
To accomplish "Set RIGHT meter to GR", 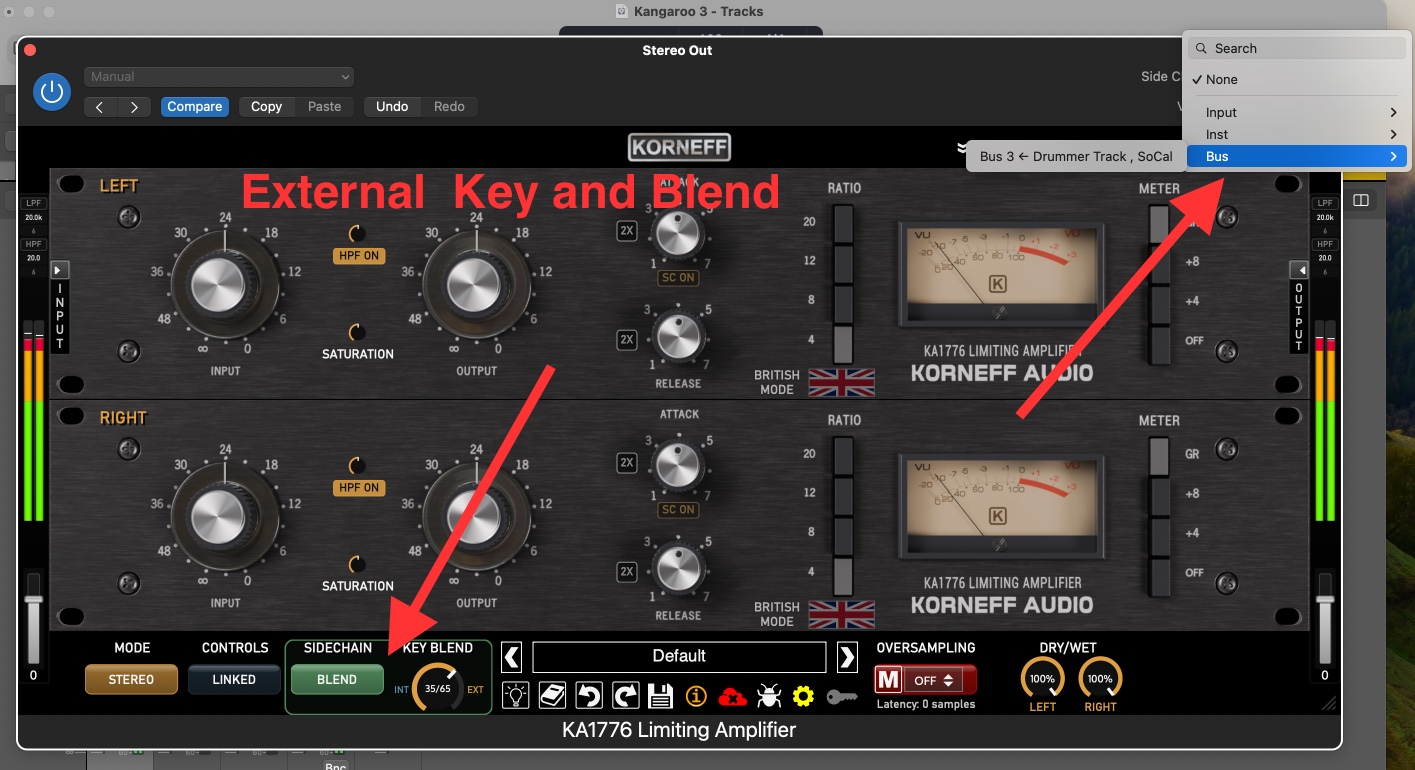I will (x=1158, y=455).
